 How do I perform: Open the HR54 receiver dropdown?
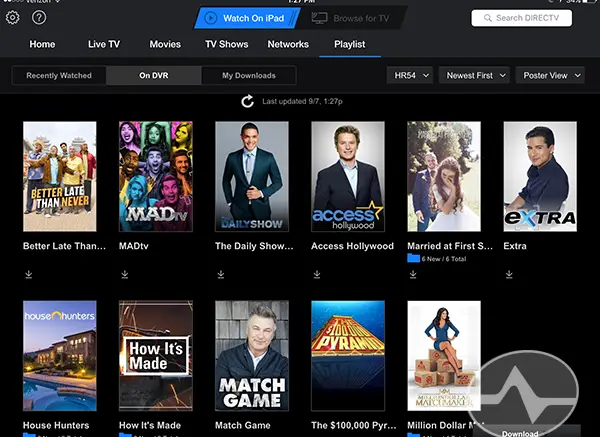[x=410, y=75]
